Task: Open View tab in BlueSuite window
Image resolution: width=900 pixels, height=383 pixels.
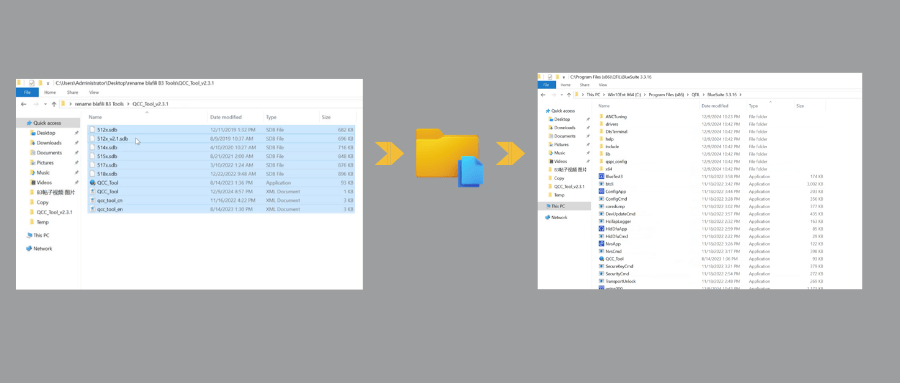Action: (x=603, y=85)
